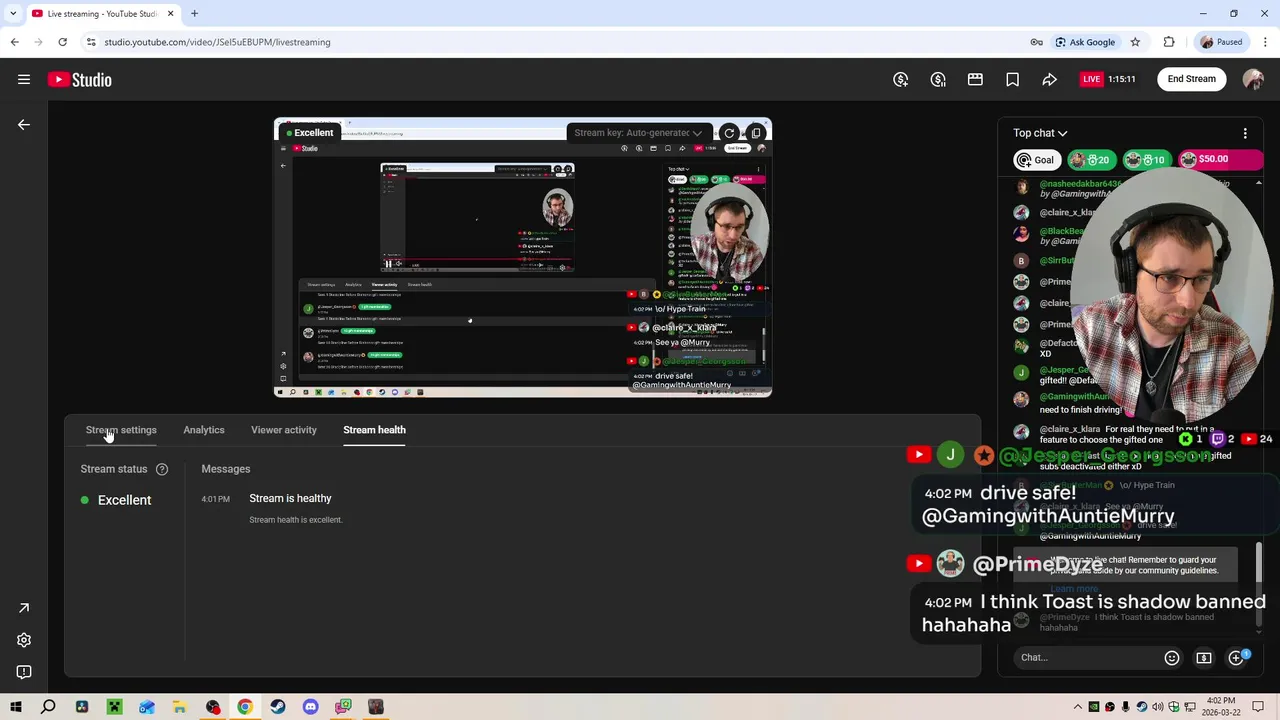This screenshot has height=720, width=1280.
Task: Click the chat message input field
Action: coord(1086,658)
